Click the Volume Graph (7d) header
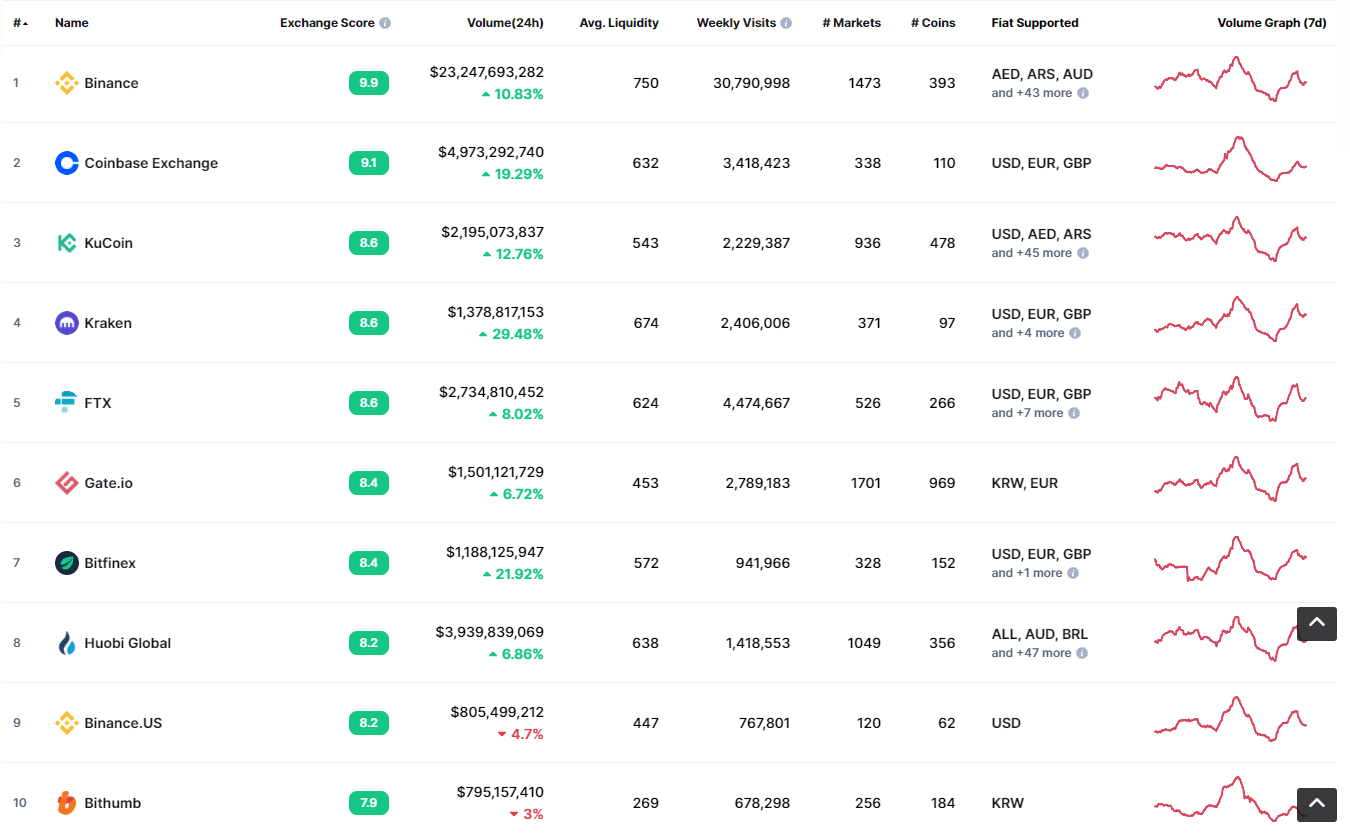 coord(1272,23)
